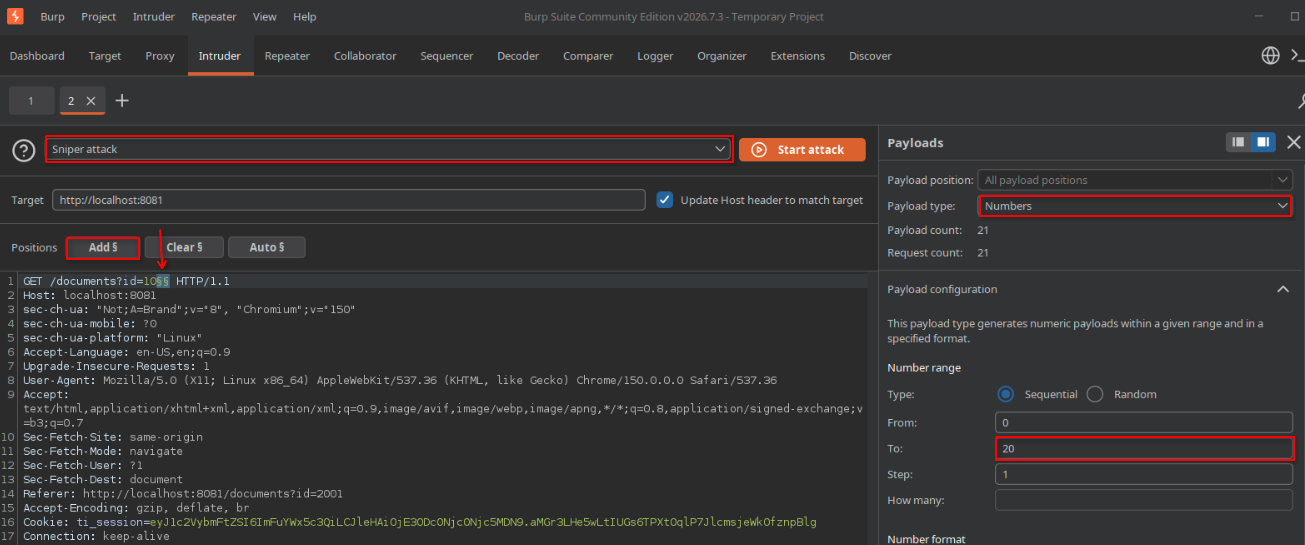Dock the payloads panel to the left
The image size is (1305, 545).
point(1239,142)
